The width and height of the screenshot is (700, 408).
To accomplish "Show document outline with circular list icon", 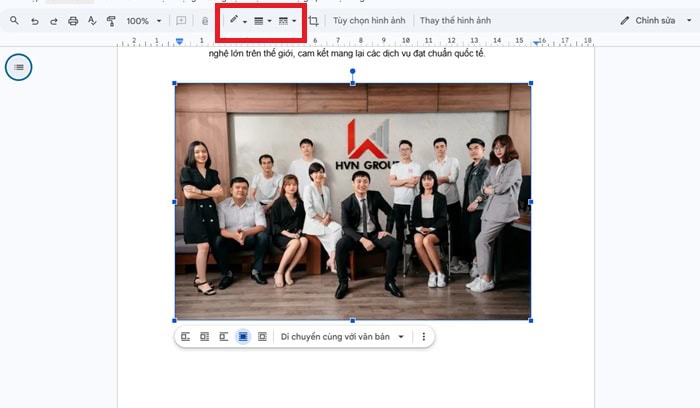I will coord(19,67).
